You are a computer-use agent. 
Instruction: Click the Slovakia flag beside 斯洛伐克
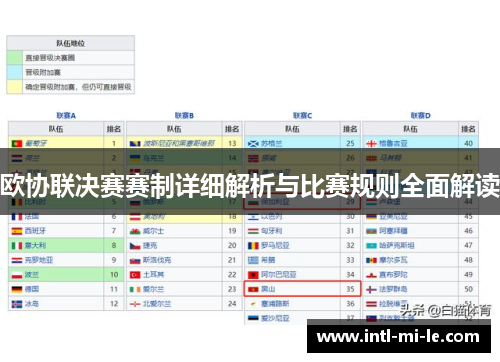(x=135, y=260)
